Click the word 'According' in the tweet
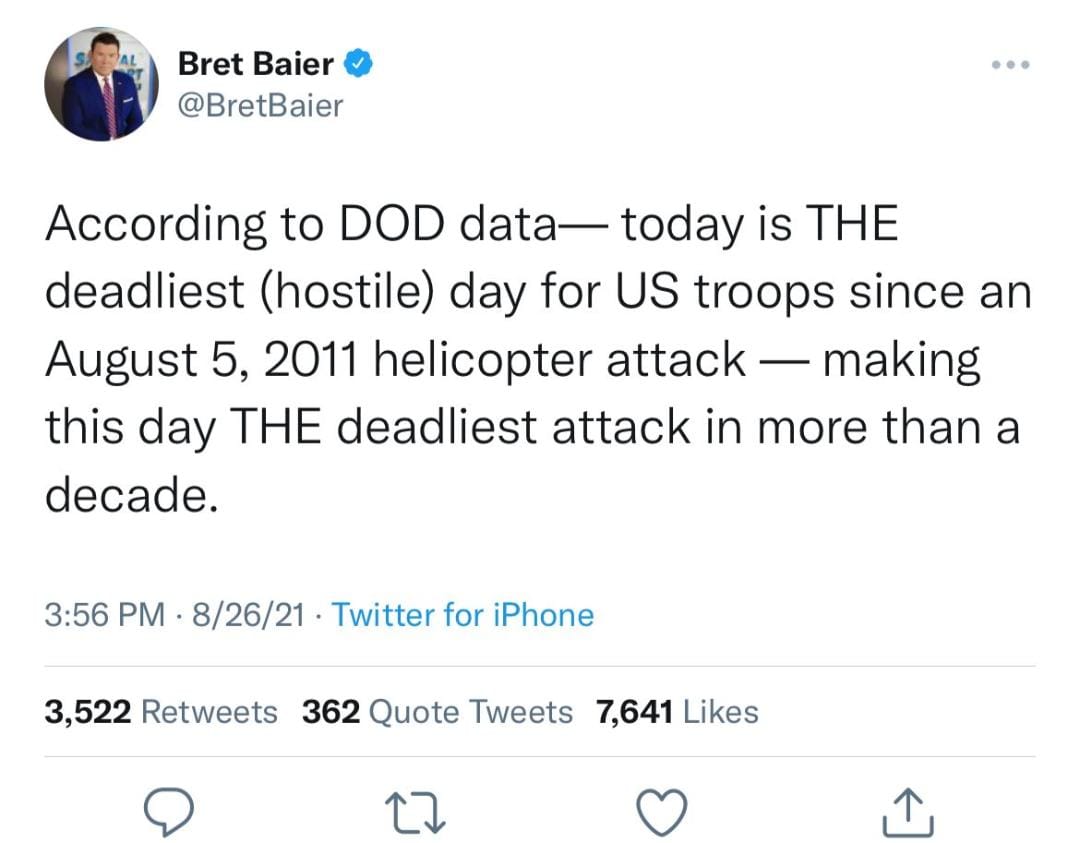Viewport: 1080px width, 843px height. [x=156, y=225]
